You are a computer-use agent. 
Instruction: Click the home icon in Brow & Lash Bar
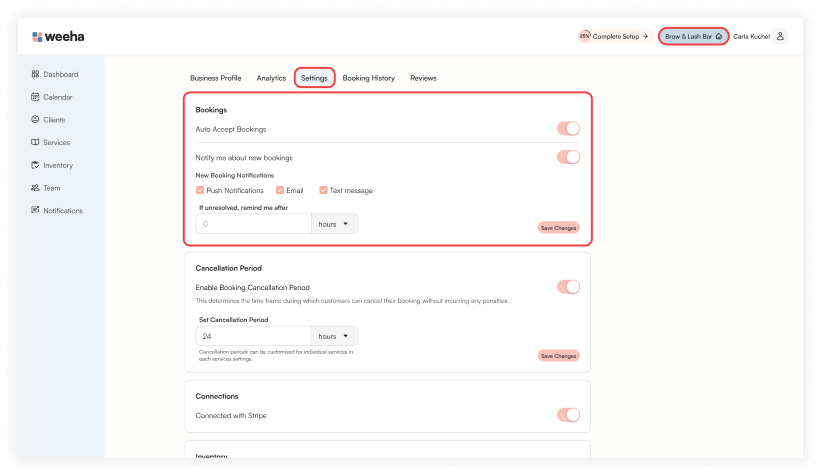(719, 36)
